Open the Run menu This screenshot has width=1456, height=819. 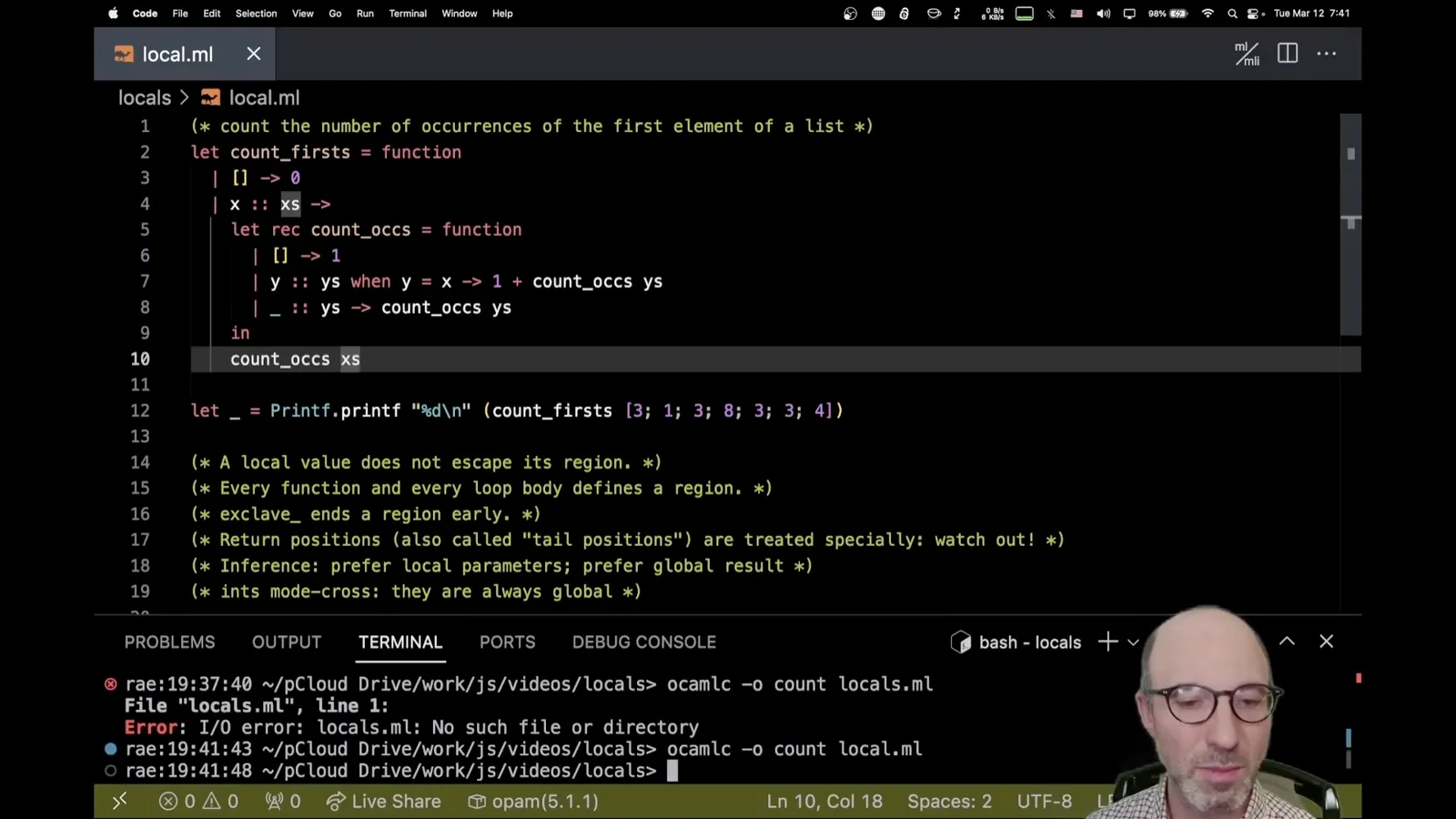tap(365, 14)
